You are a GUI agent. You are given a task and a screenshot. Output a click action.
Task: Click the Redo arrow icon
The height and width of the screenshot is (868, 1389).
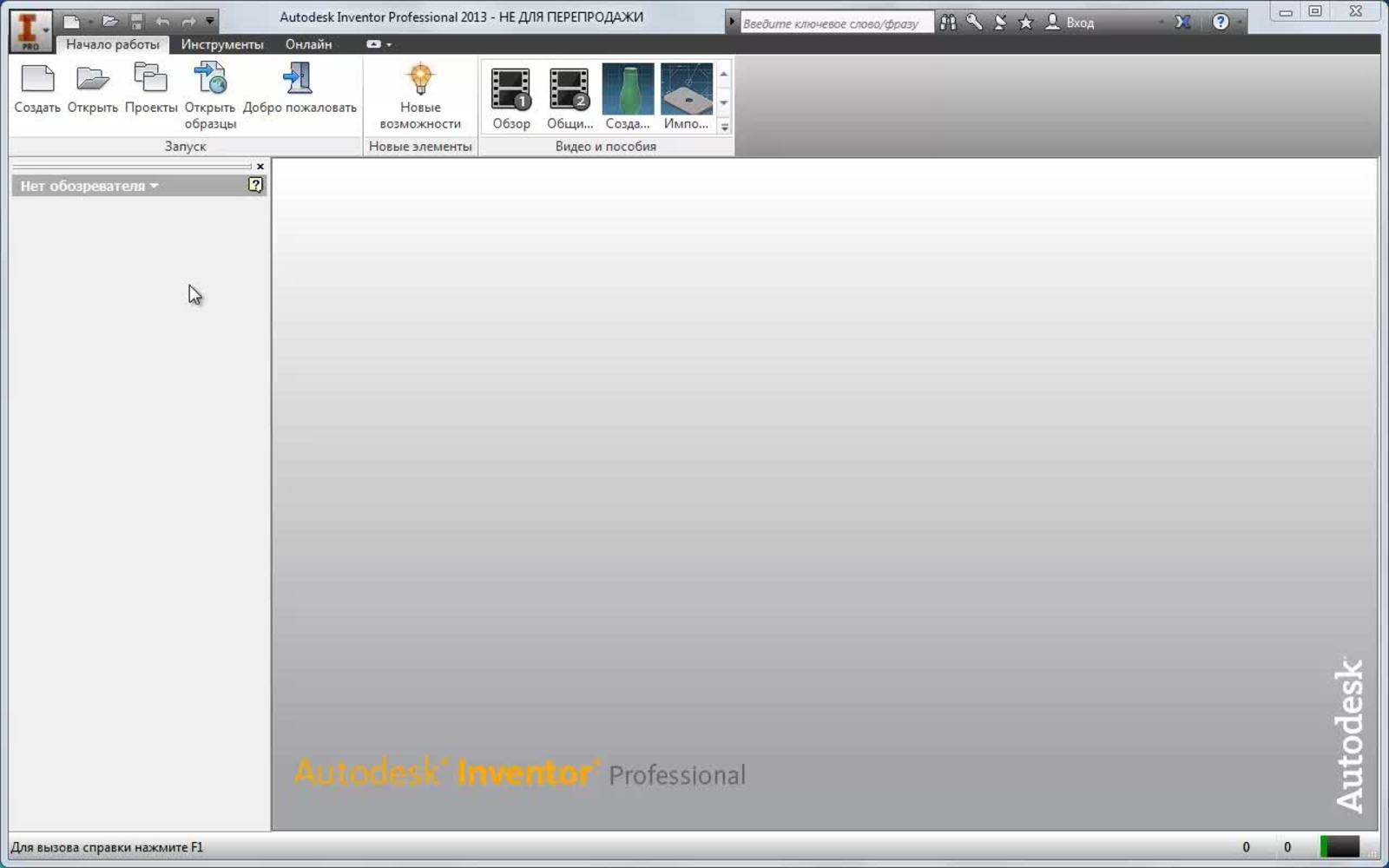[188, 22]
